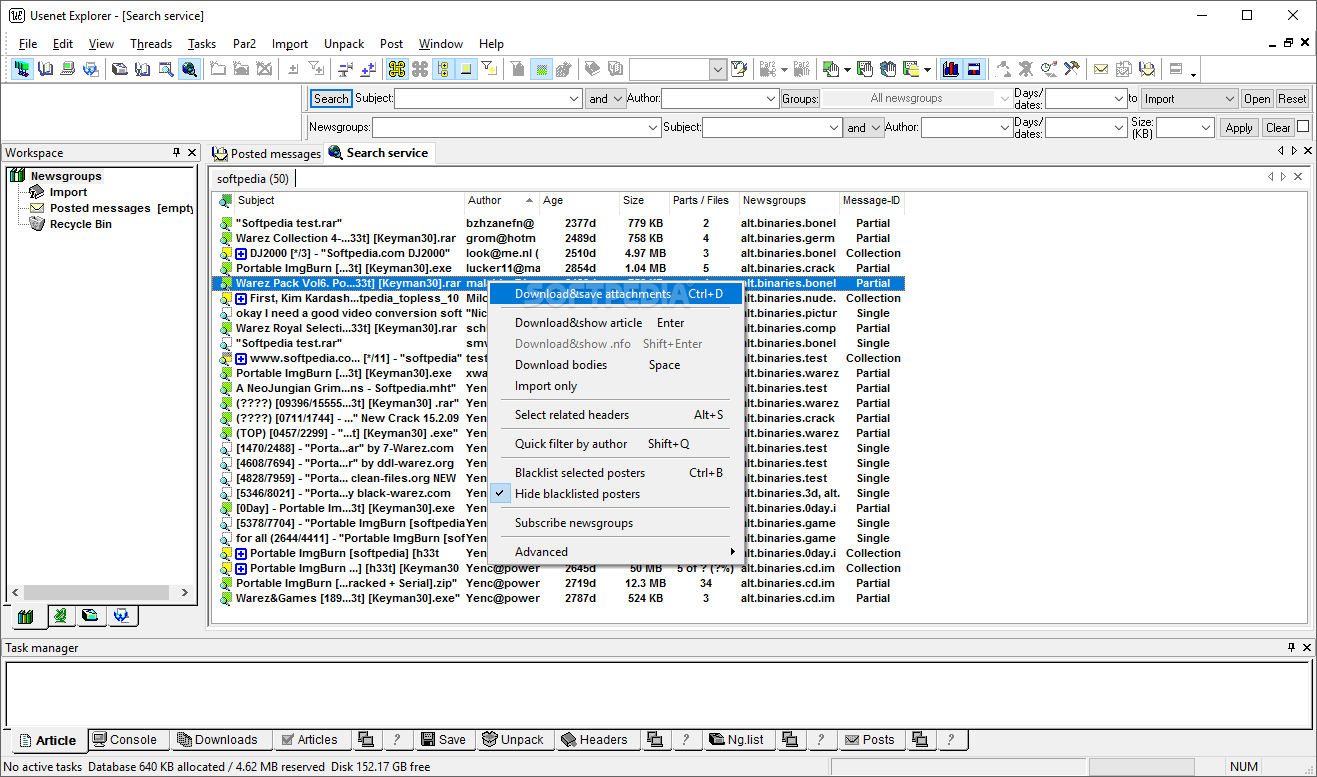This screenshot has height=777, width=1317.
Task: Click the open book toolbar icon
Action: 45,69
